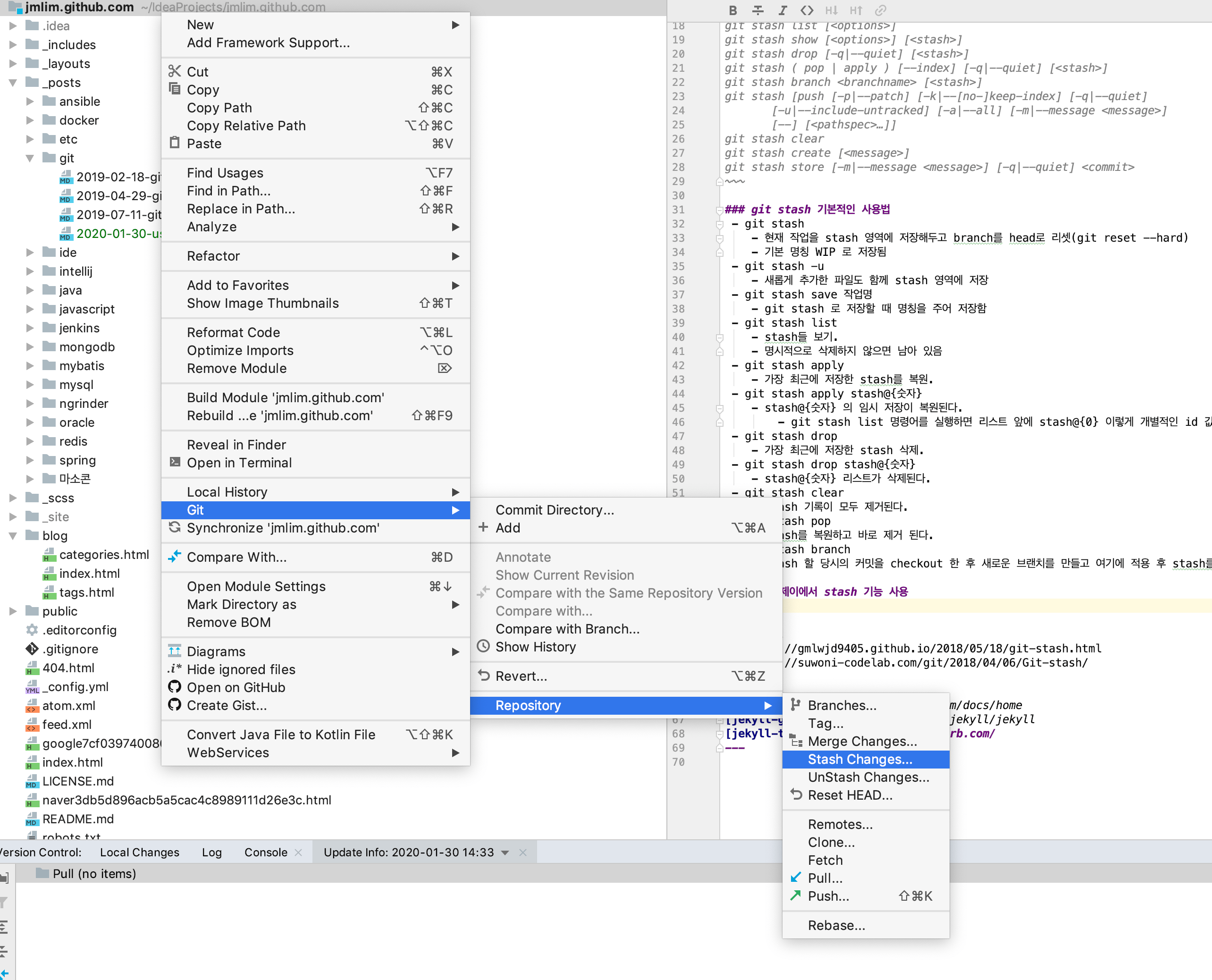Open the Log tab

[211, 853]
